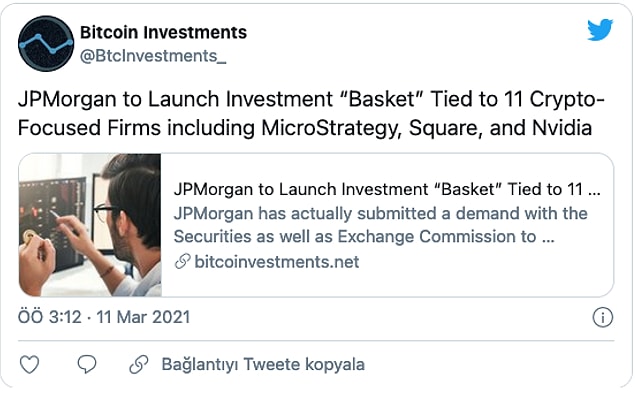Click Tied to 11 Crypto- headline text
Screen dimensions: 635x395
tap(518, 99)
